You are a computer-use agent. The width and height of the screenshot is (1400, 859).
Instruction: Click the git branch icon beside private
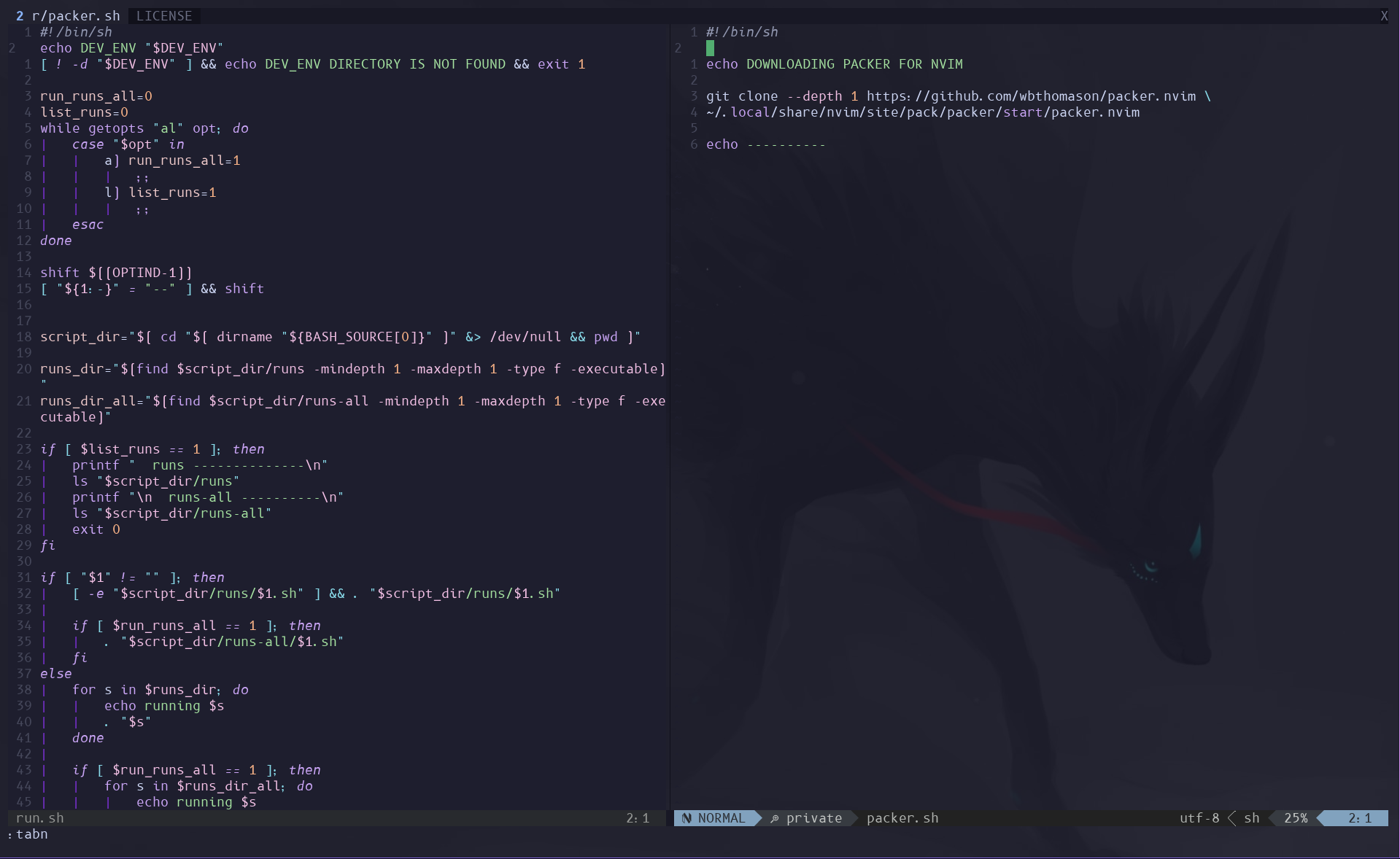click(774, 818)
